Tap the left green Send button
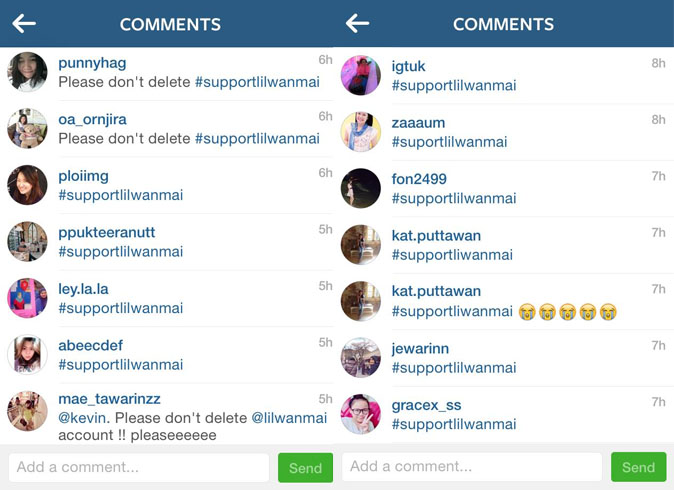 coord(305,467)
